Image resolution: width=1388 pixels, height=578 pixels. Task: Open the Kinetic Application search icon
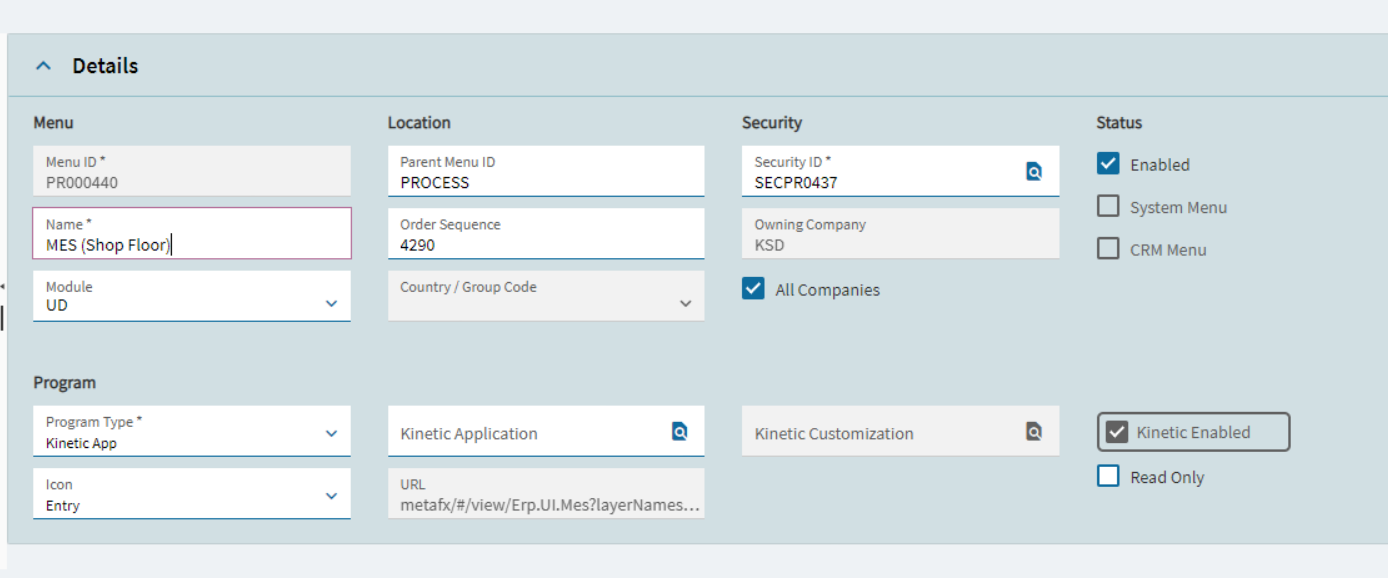pos(679,432)
